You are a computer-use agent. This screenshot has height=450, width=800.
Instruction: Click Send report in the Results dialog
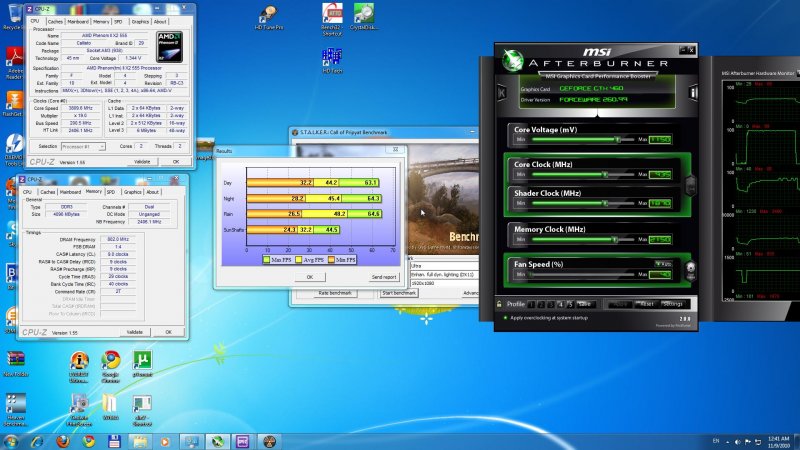click(384, 277)
